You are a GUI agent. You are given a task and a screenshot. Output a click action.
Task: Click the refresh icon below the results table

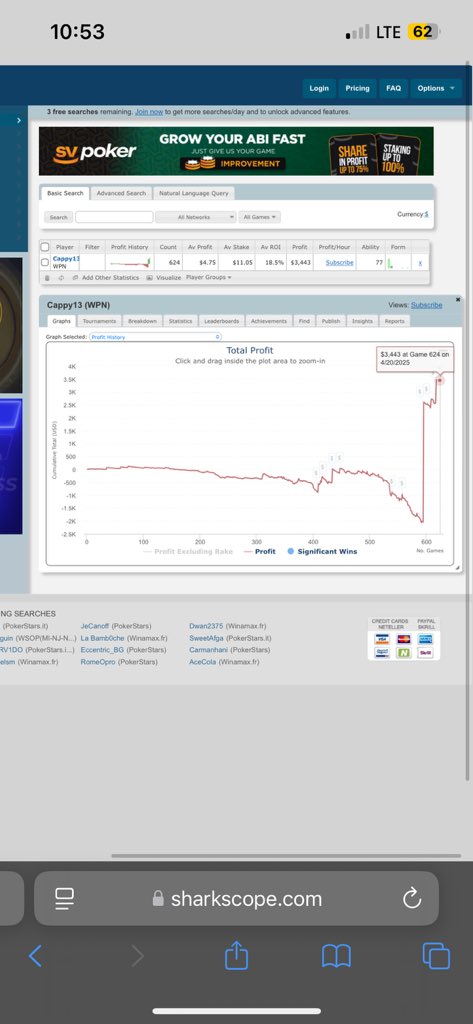tap(61, 278)
